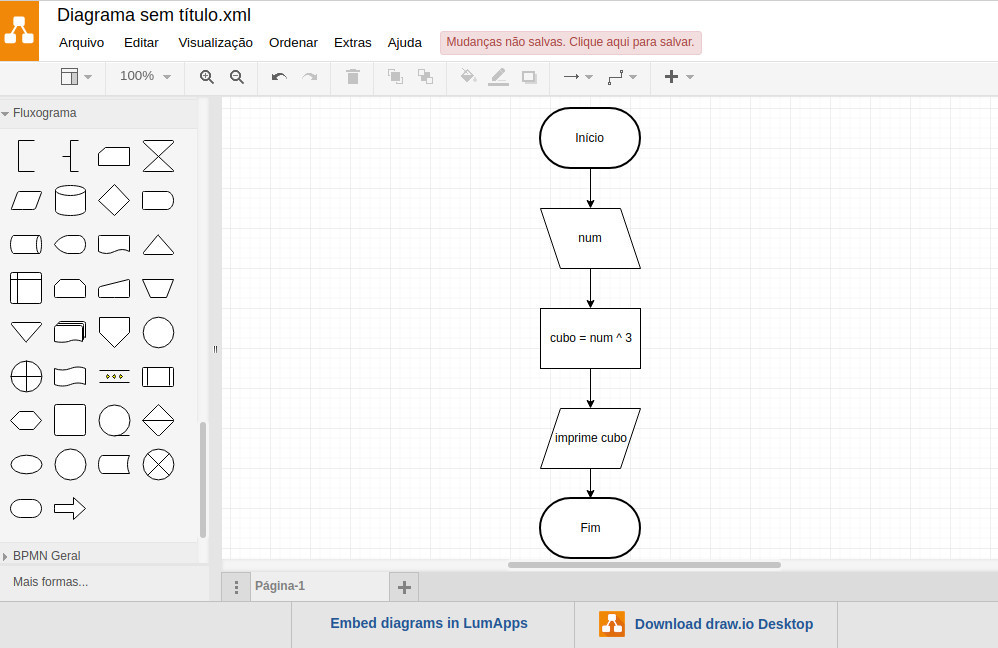Click the send to back icon
This screenshot has height=648, width=998.
pos(425,76)
